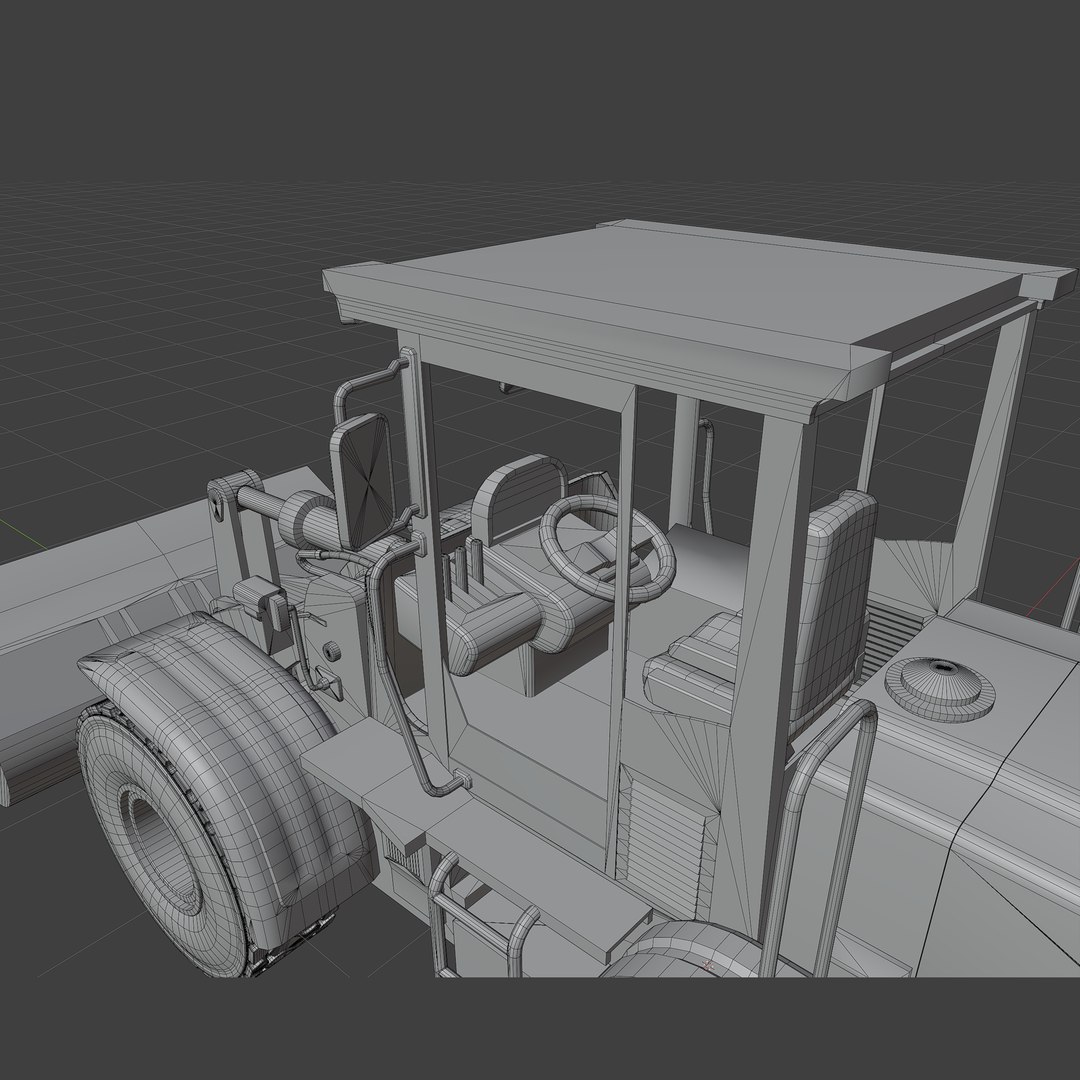
Task: Select the large front tire
Action: coord(162,840)
